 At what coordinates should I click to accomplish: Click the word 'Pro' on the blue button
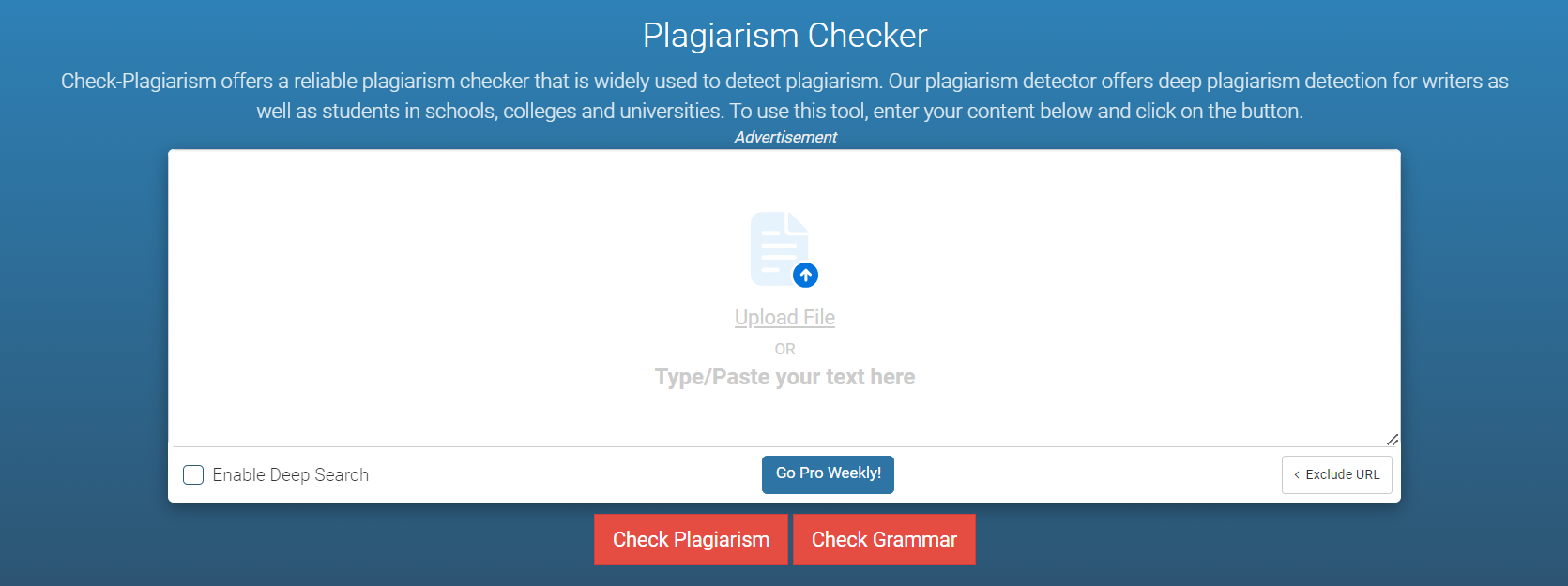[x=811, y=473]
